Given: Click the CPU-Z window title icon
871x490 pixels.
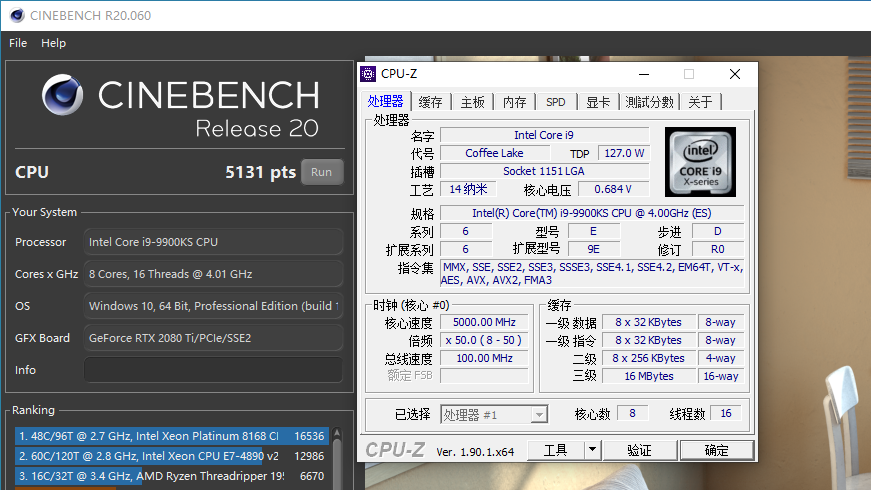Looking at the screenshot, I should (368, 73).
